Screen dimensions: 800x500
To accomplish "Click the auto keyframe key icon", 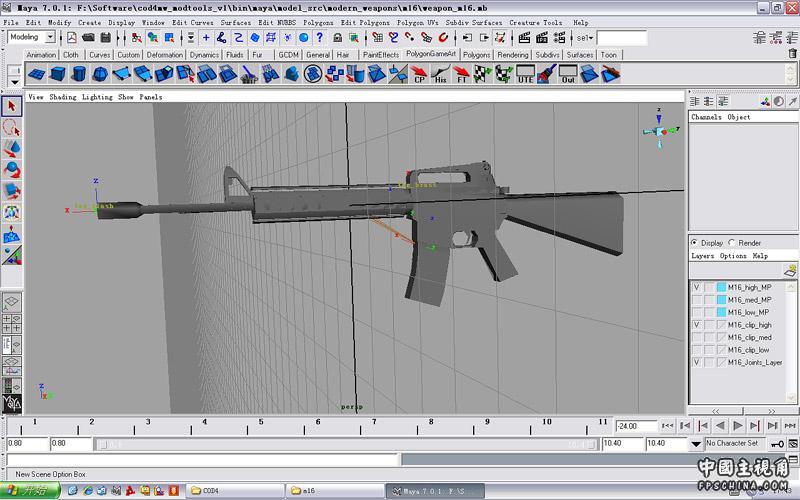I will point(777,444).
